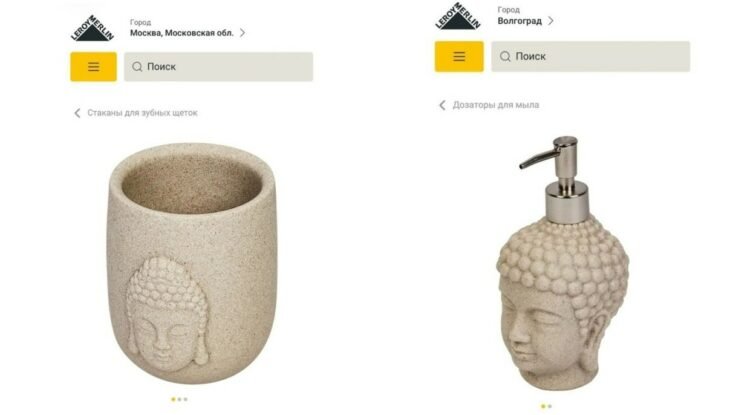Image resolution: width=750 pixels, height=415 pixels.
Task: Click the Leroy Merlin logo on right screen
Action: pyautogui.click(x=458, y=16)
